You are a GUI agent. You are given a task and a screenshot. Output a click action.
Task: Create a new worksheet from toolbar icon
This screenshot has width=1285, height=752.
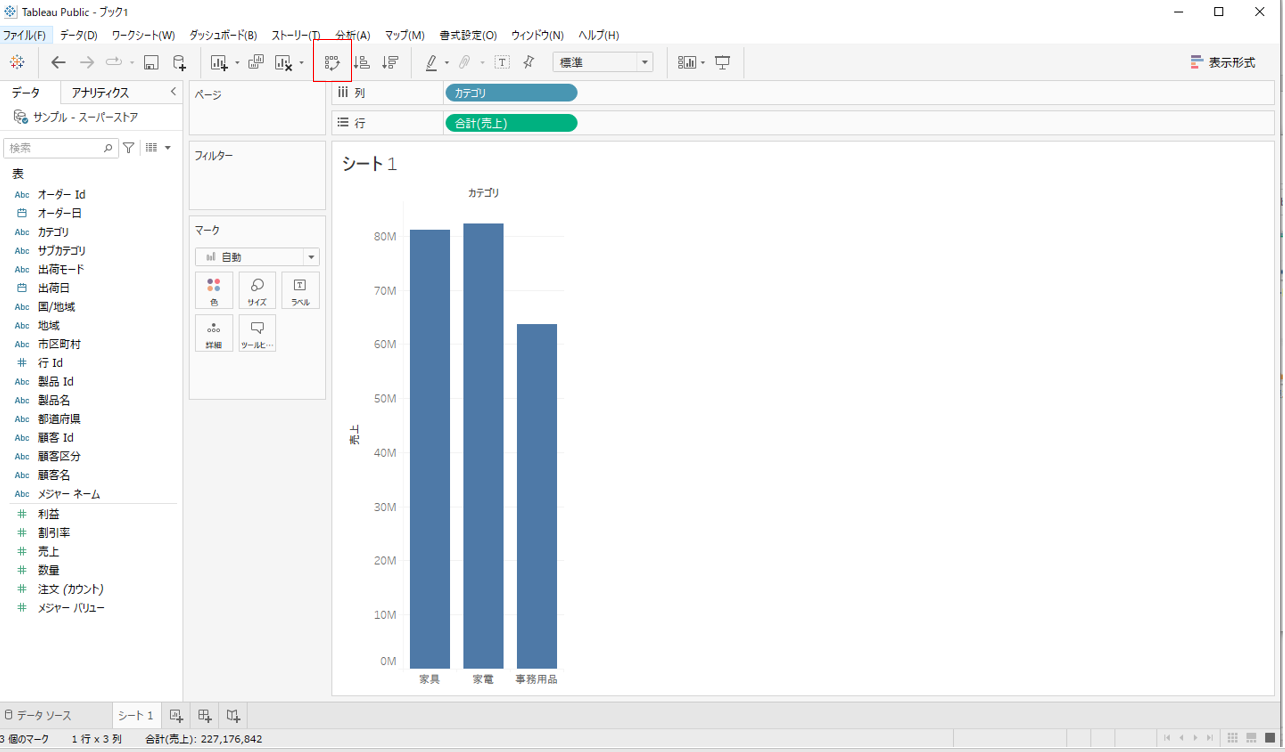[x=220, y=62]
